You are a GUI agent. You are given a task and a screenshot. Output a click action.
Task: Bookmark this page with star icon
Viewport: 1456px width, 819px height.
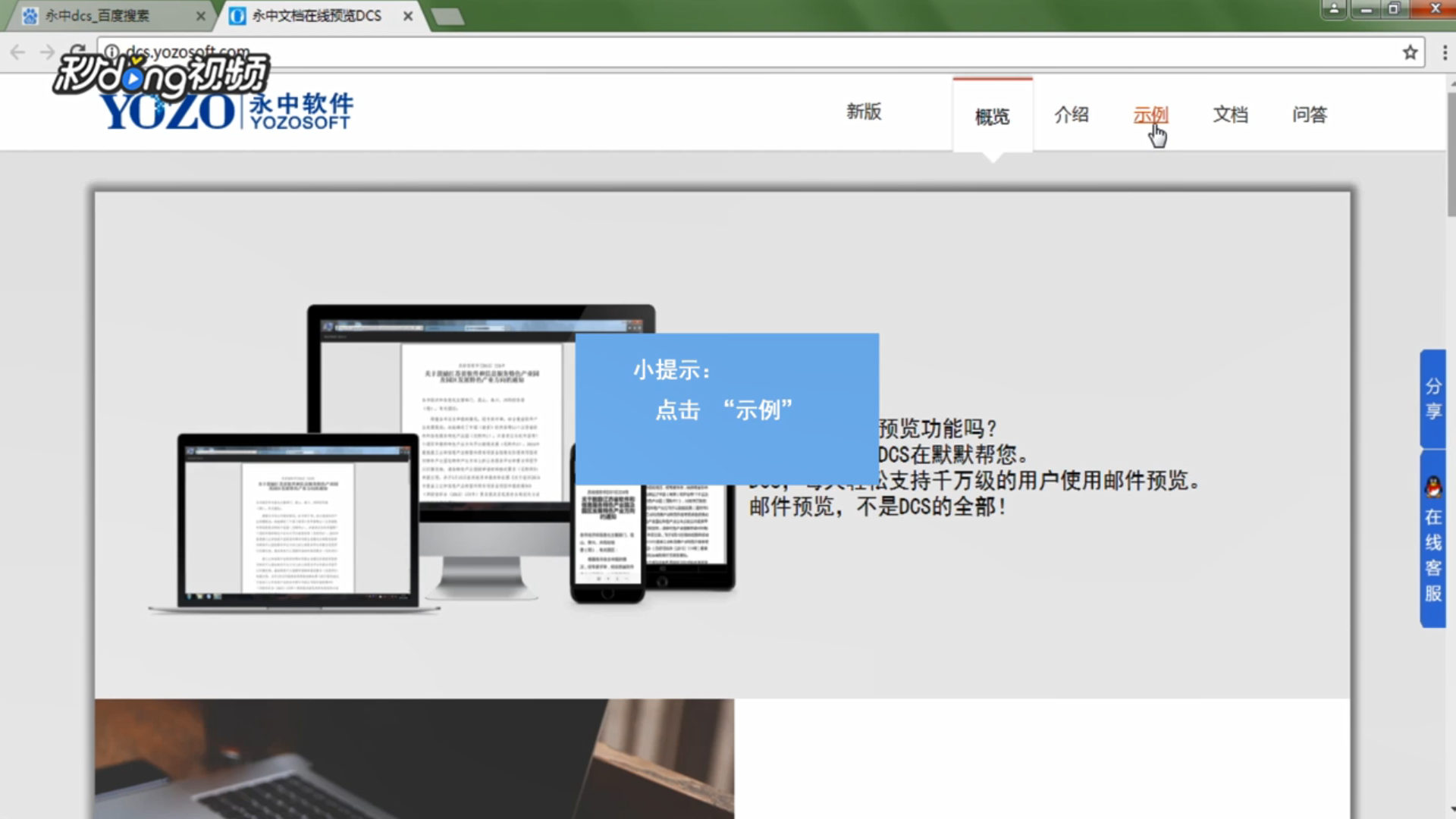pyautogui.click(x=1410, y=52)
